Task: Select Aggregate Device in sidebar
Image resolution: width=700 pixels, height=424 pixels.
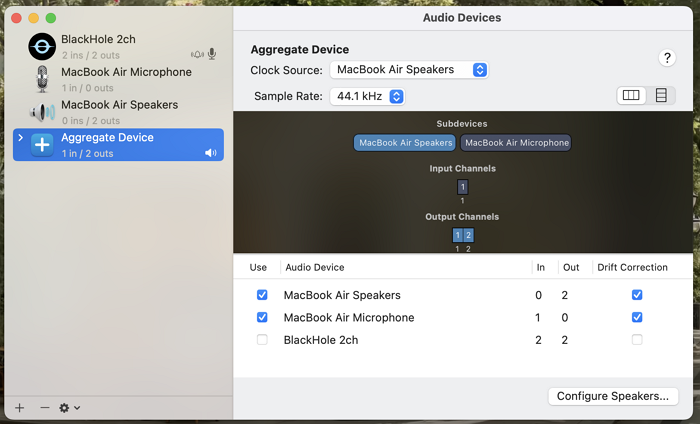Action: point(118,145)
